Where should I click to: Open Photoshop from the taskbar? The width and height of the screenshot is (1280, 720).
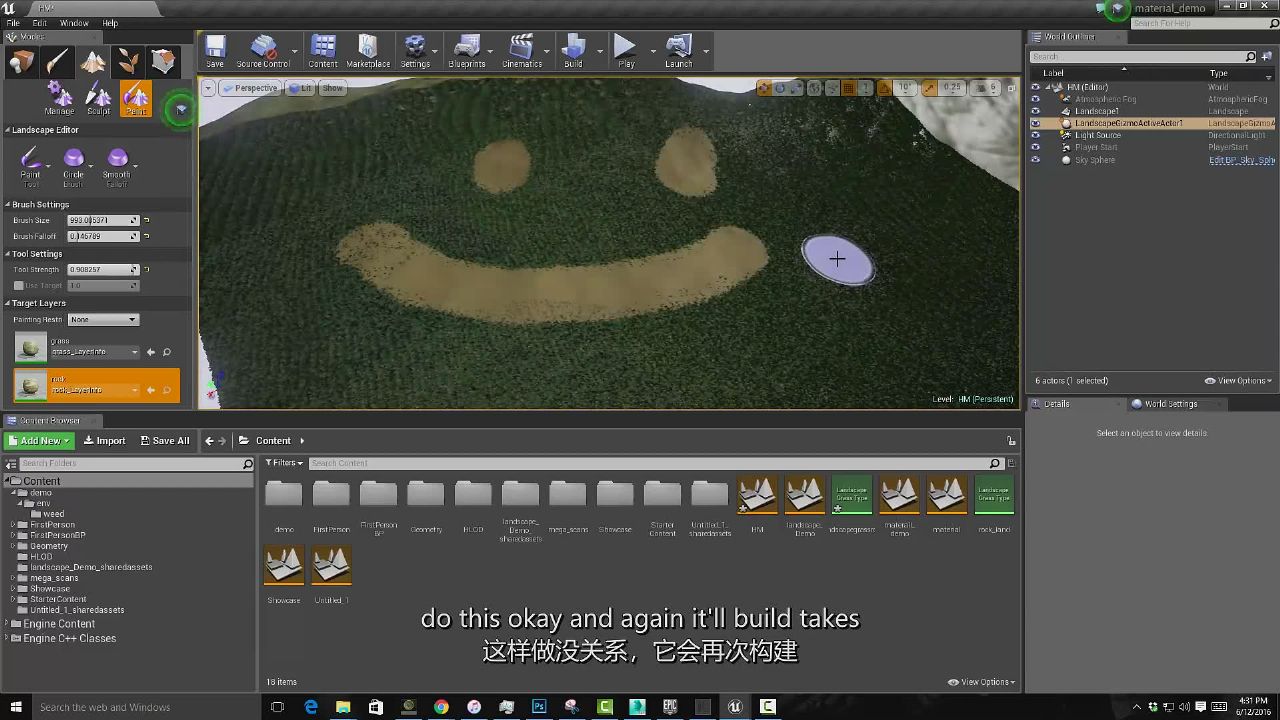pyautogui.click(x=539, y=706)
